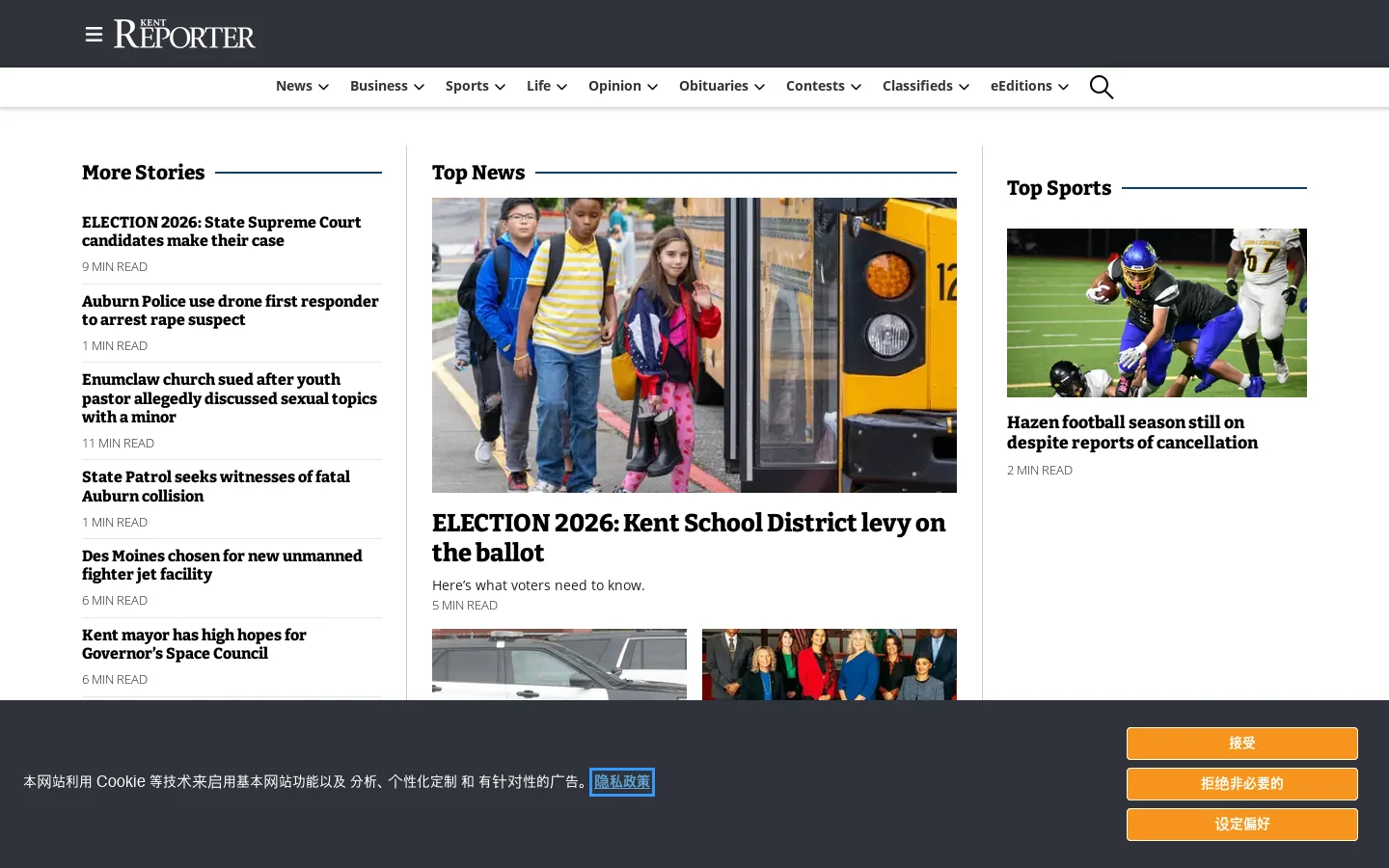
Task: Open the police vehicle story thumbnail
Action: (559, 665)
